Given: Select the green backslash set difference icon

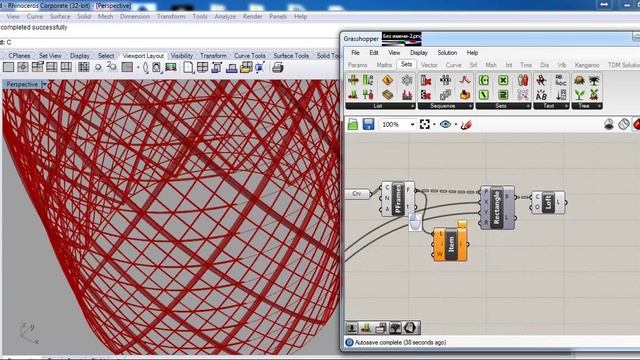Looking at the screenshot, I should 484,95.
